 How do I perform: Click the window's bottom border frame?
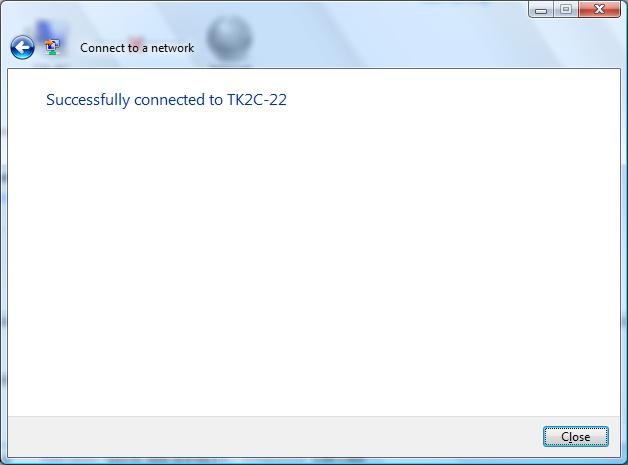pos(314,461)
